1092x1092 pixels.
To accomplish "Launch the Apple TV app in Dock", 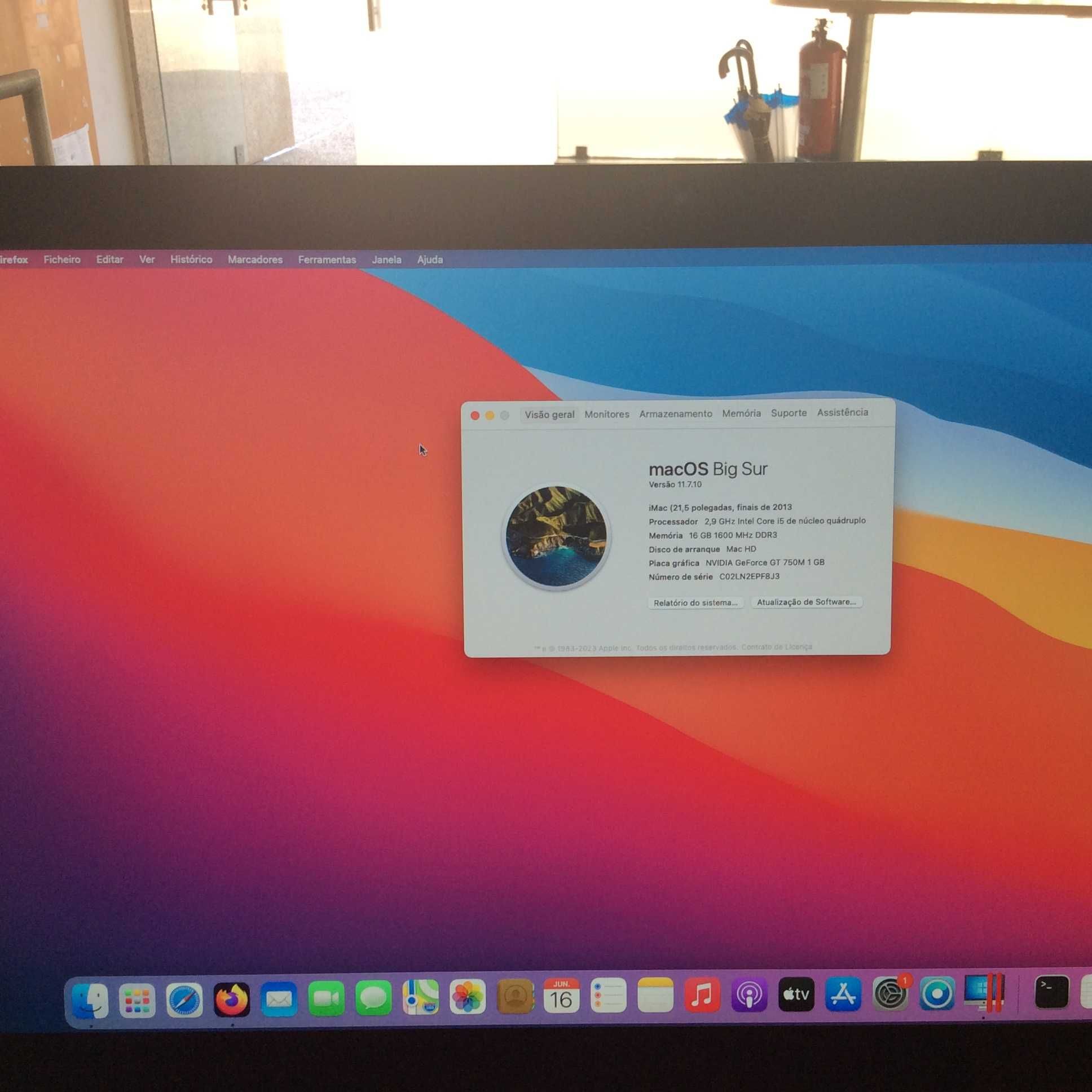I will (796, 994).
